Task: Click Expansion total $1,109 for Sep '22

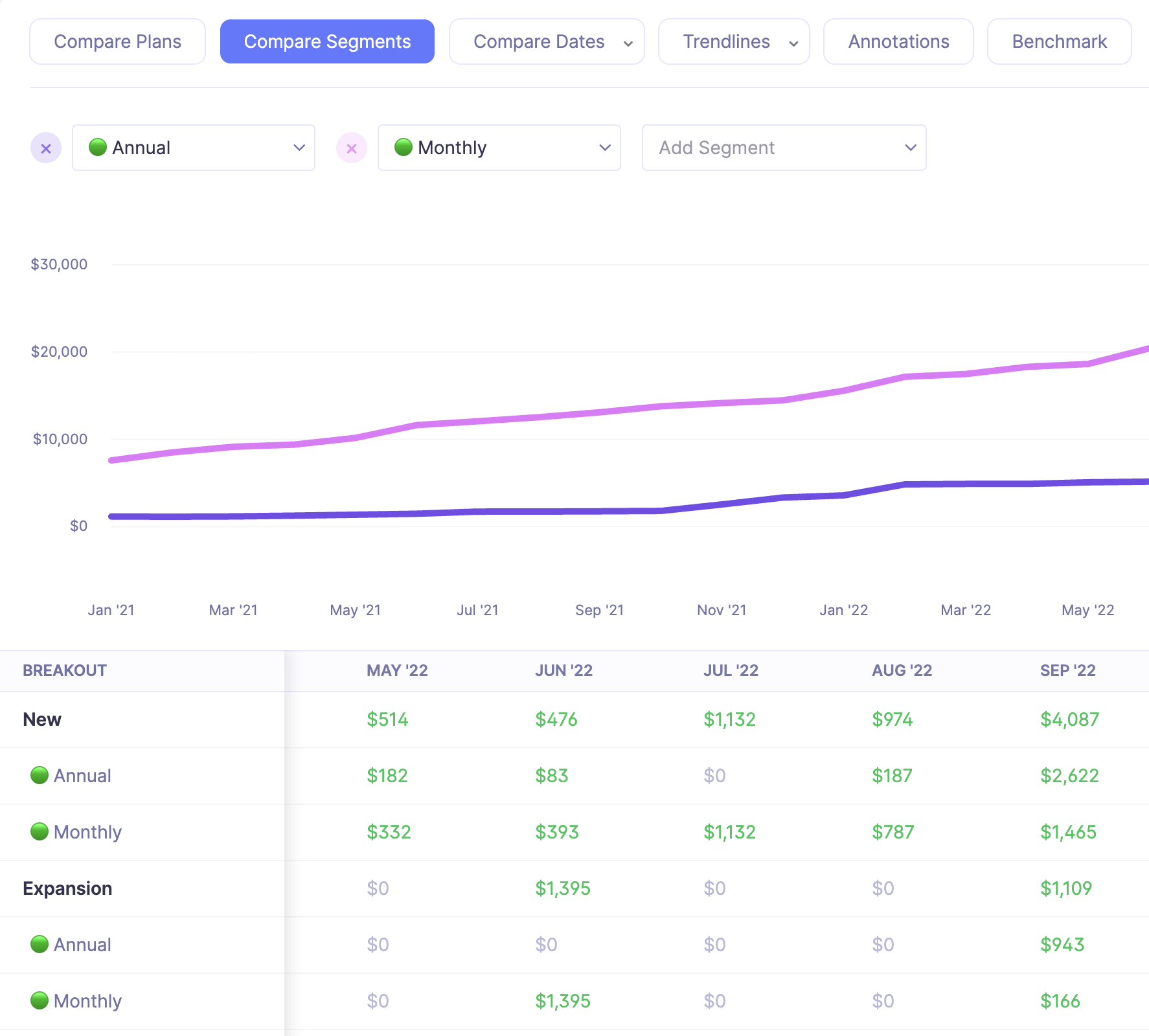Action: [x=1066, y=888]
